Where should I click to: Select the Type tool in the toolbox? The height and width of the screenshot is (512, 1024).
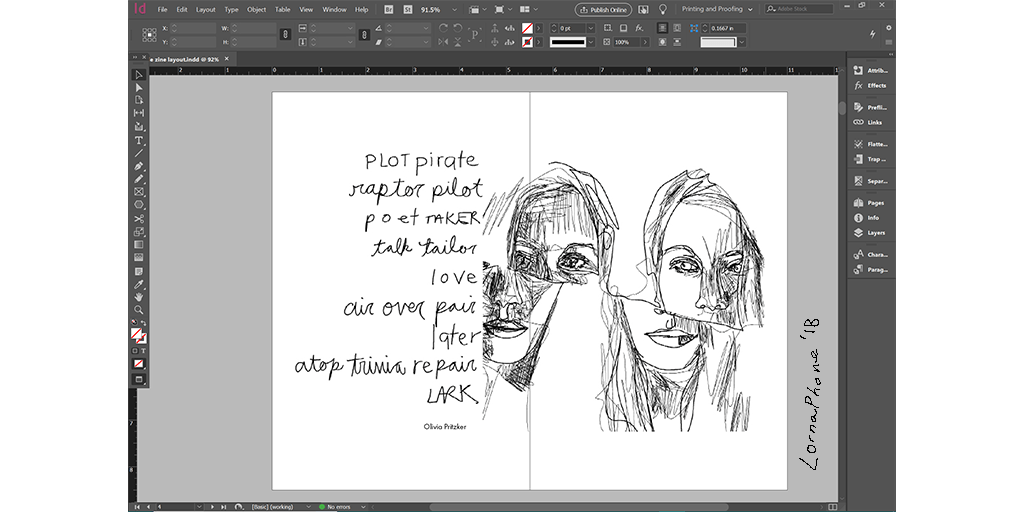139,140
